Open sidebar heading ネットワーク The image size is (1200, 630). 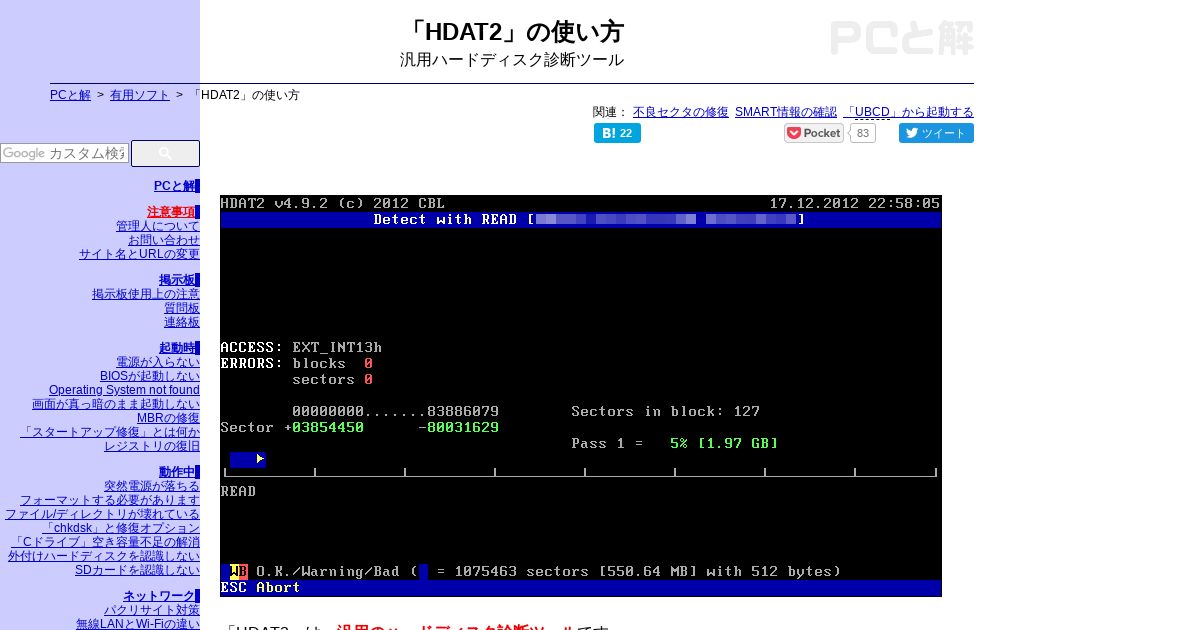pos(159,596)
